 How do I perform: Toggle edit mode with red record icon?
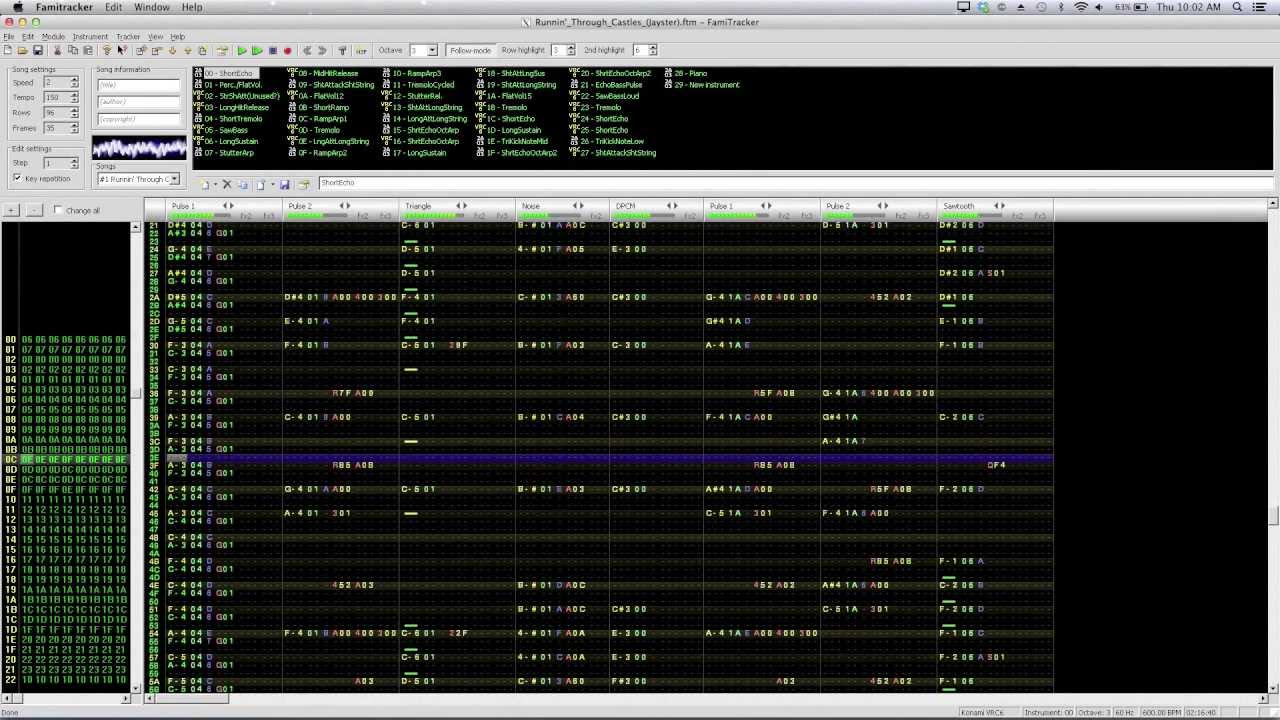pyautogui.click(x=287, y=50)
